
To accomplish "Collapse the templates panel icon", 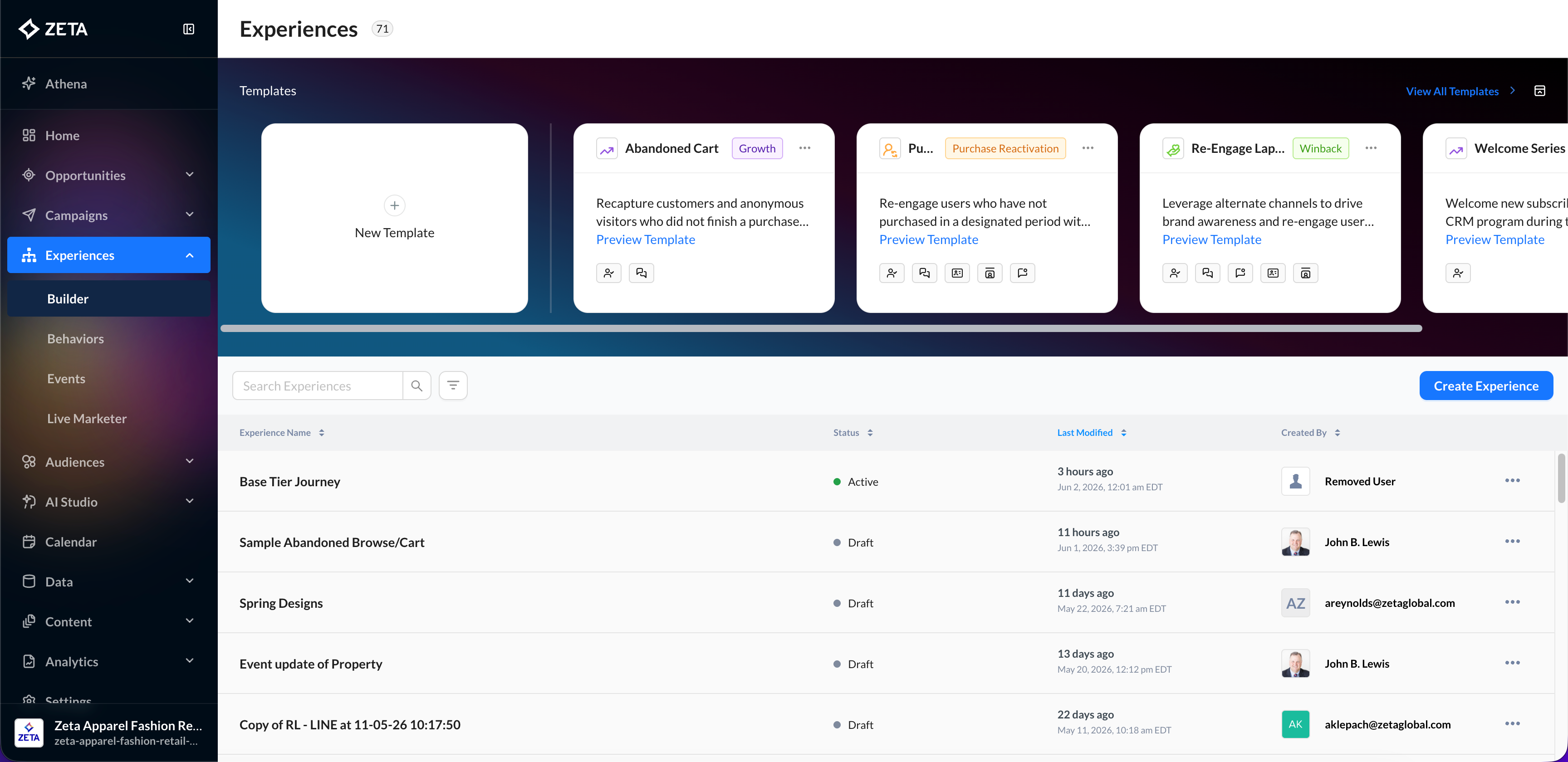I will point(1539,91).
